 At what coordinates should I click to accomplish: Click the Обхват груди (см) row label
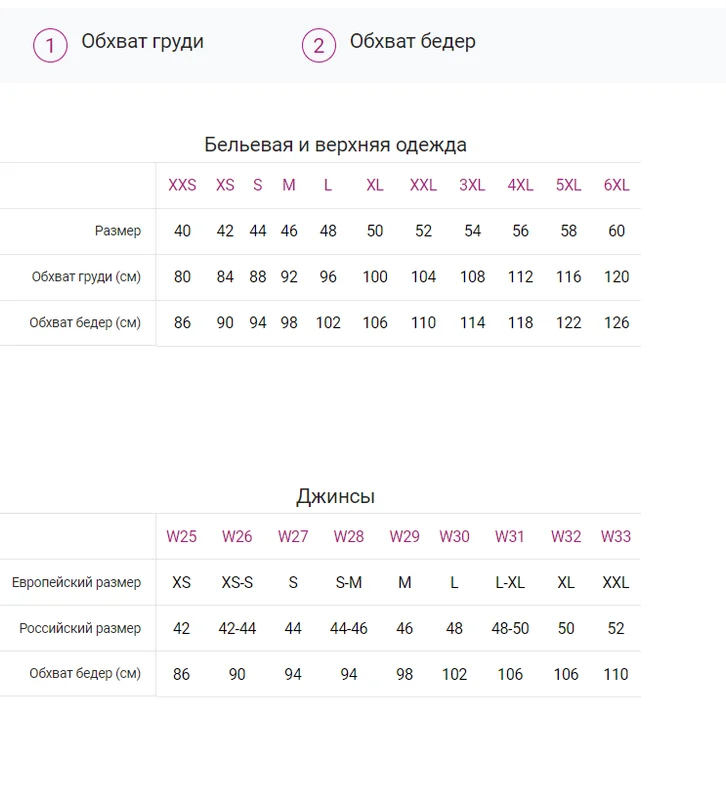click(86, 277)
